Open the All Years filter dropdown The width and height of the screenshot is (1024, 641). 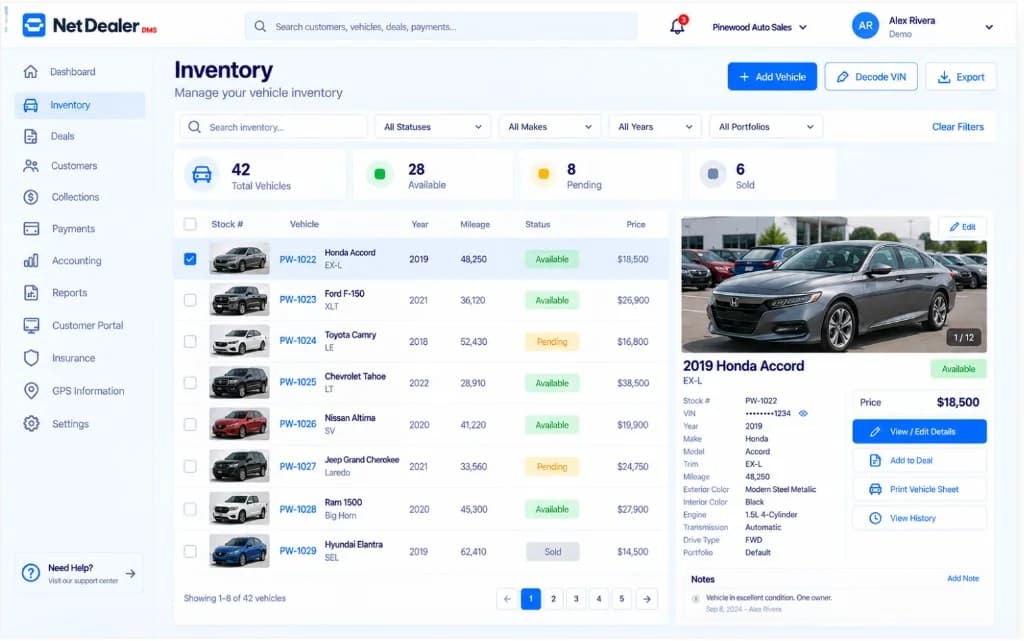(655, 127)
